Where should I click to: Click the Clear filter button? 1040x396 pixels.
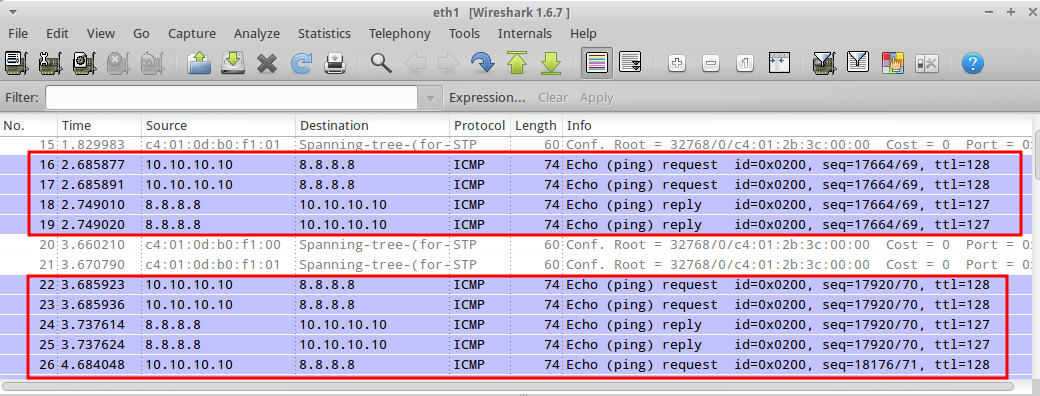(552, 98)
